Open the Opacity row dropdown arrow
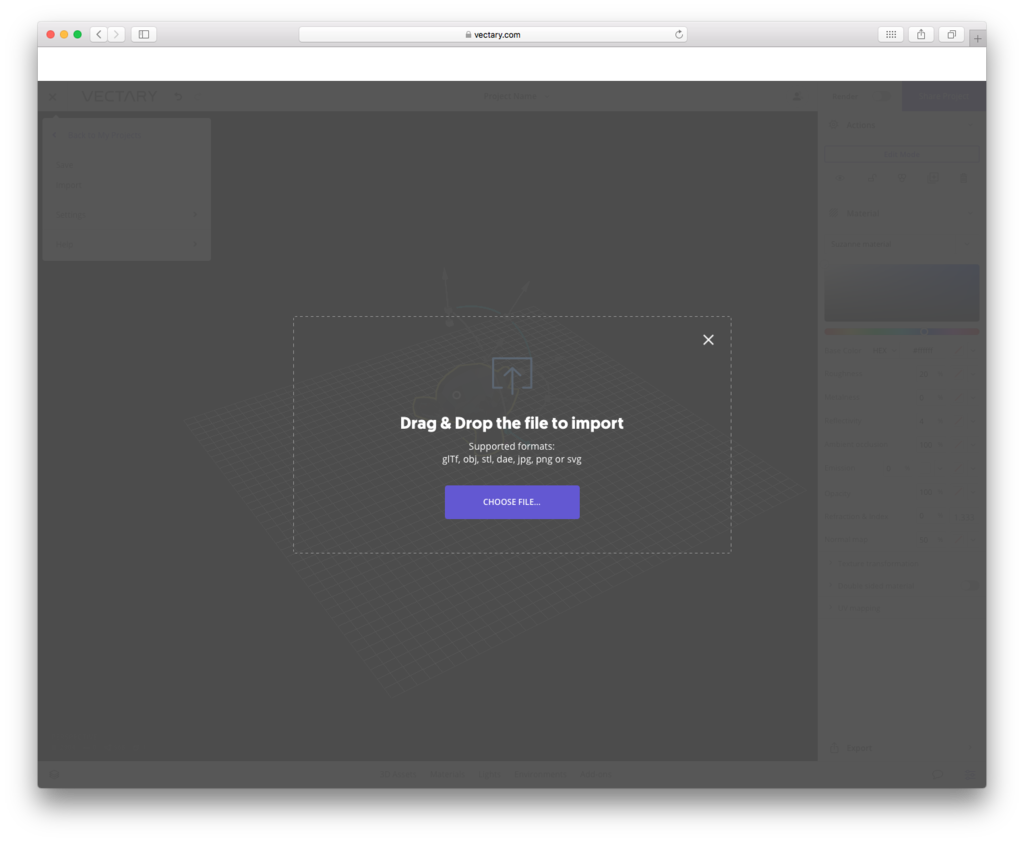 974,493
